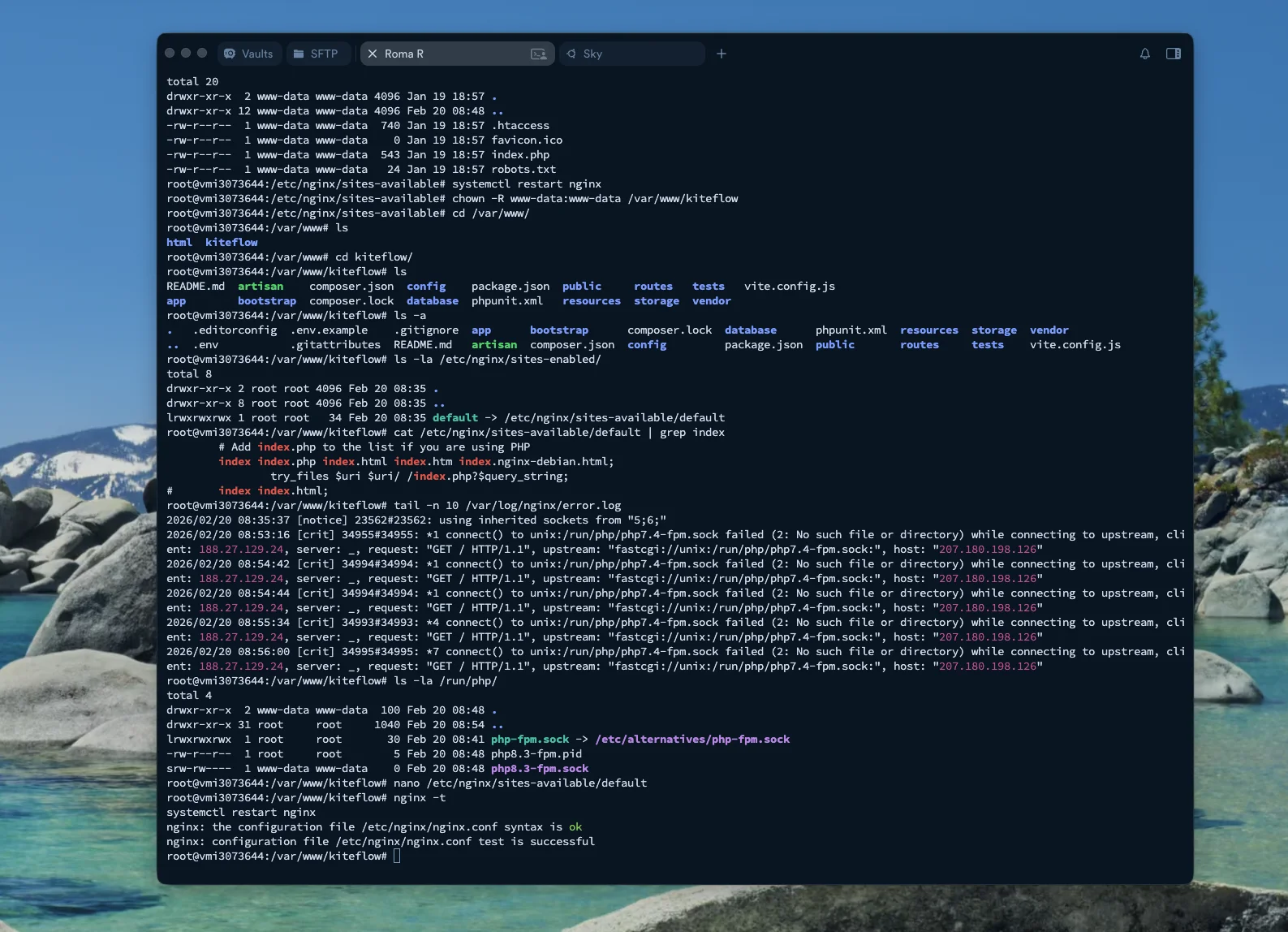Click "index.php" in the file listing row
This screenshot has width=1288, height=932.
520,154
